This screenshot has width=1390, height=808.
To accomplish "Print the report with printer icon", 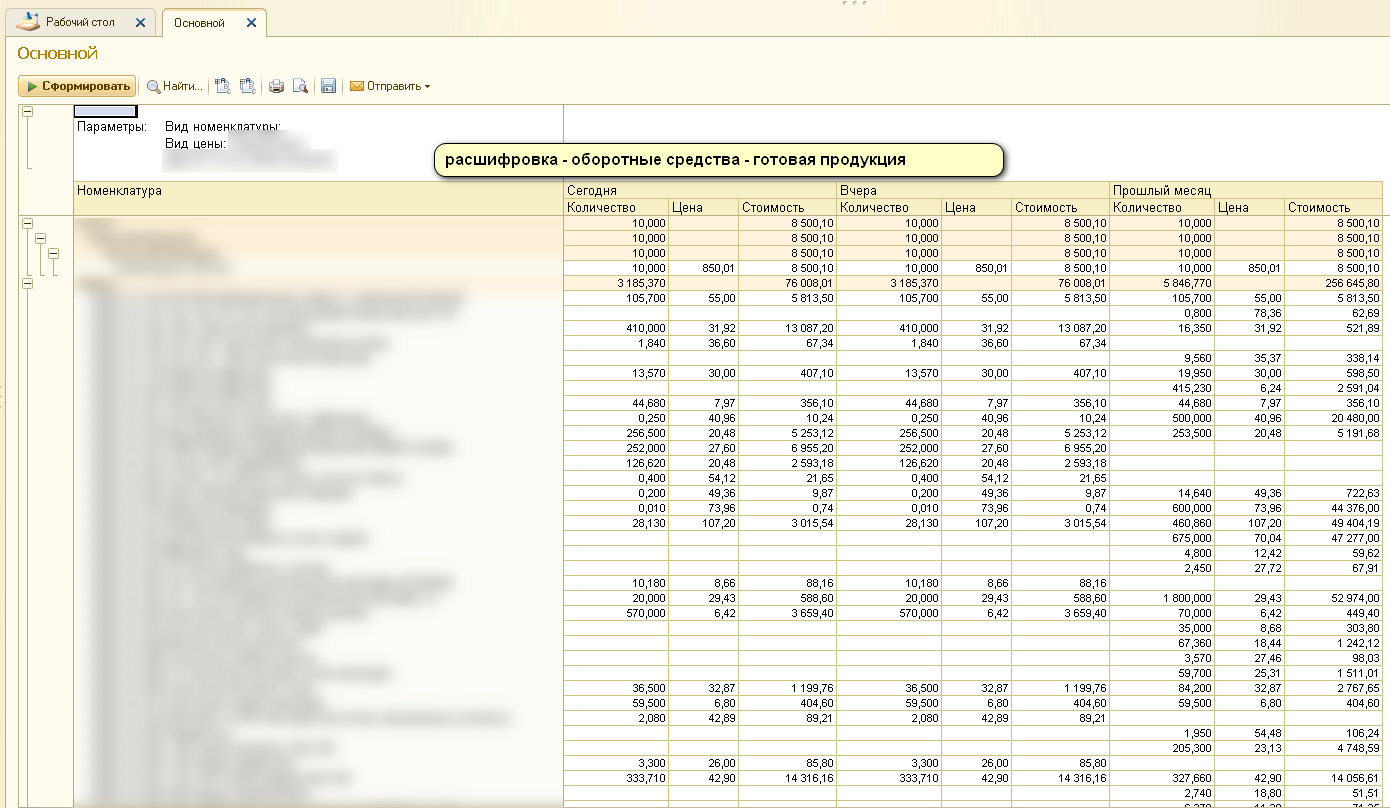I will [277, 87].
